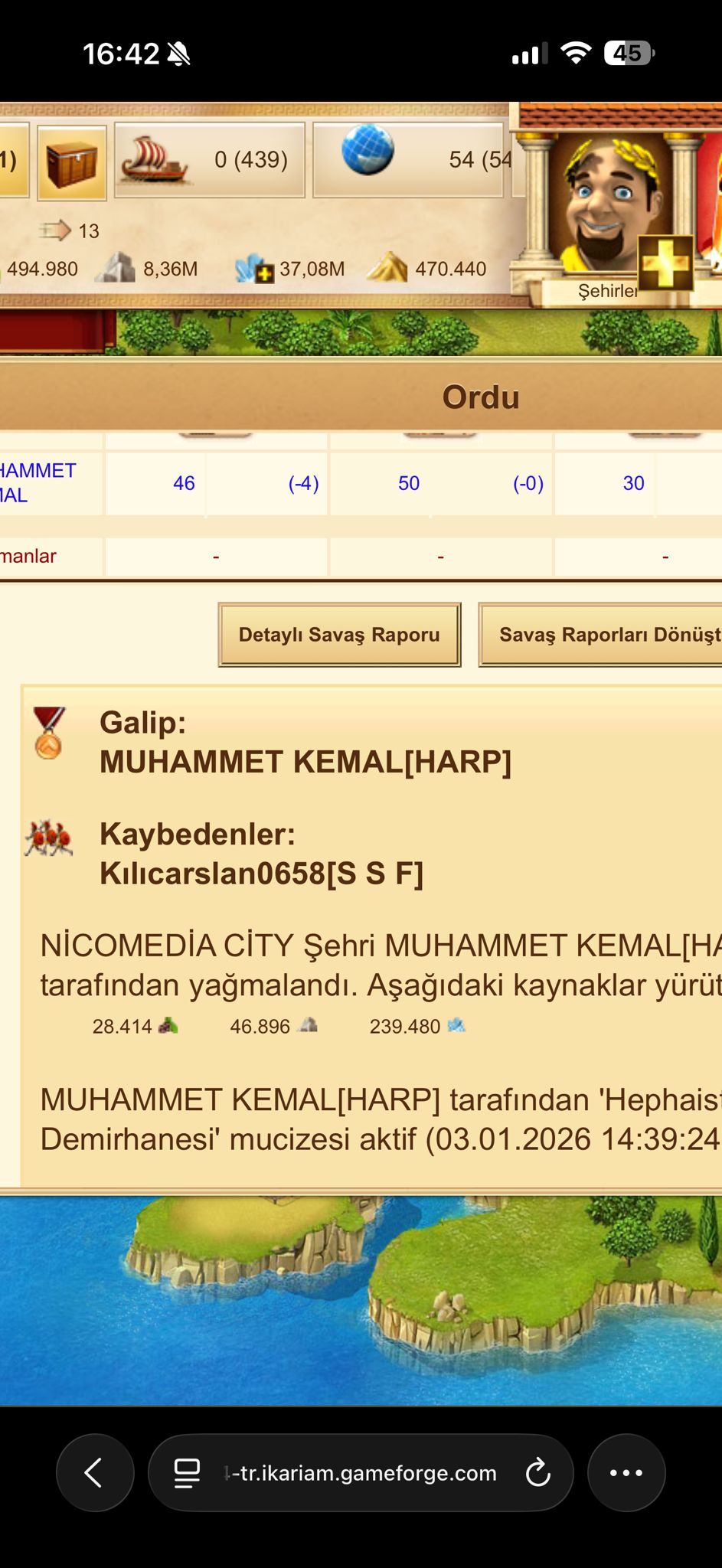Tap the marble resource icon
The image size is (722, 1568).
click(115, 268)
